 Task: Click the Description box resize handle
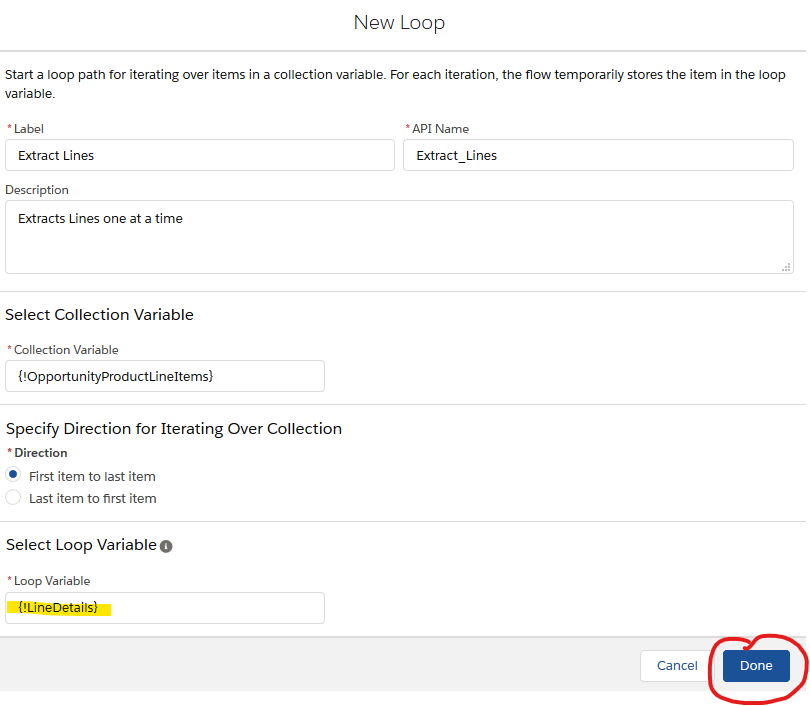coord(786,267)
